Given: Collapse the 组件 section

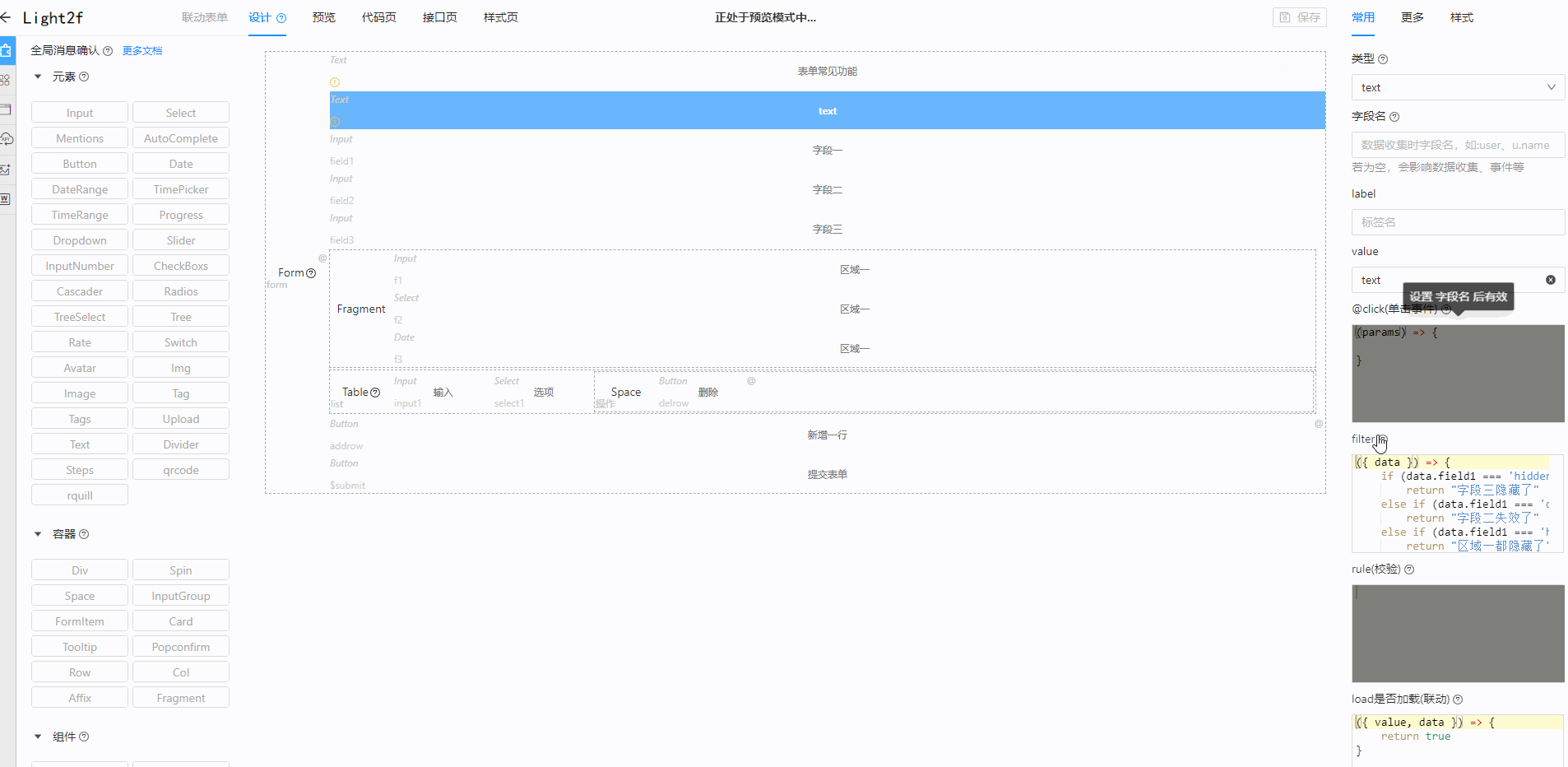Looking at the screenshot, I should 38,737.
